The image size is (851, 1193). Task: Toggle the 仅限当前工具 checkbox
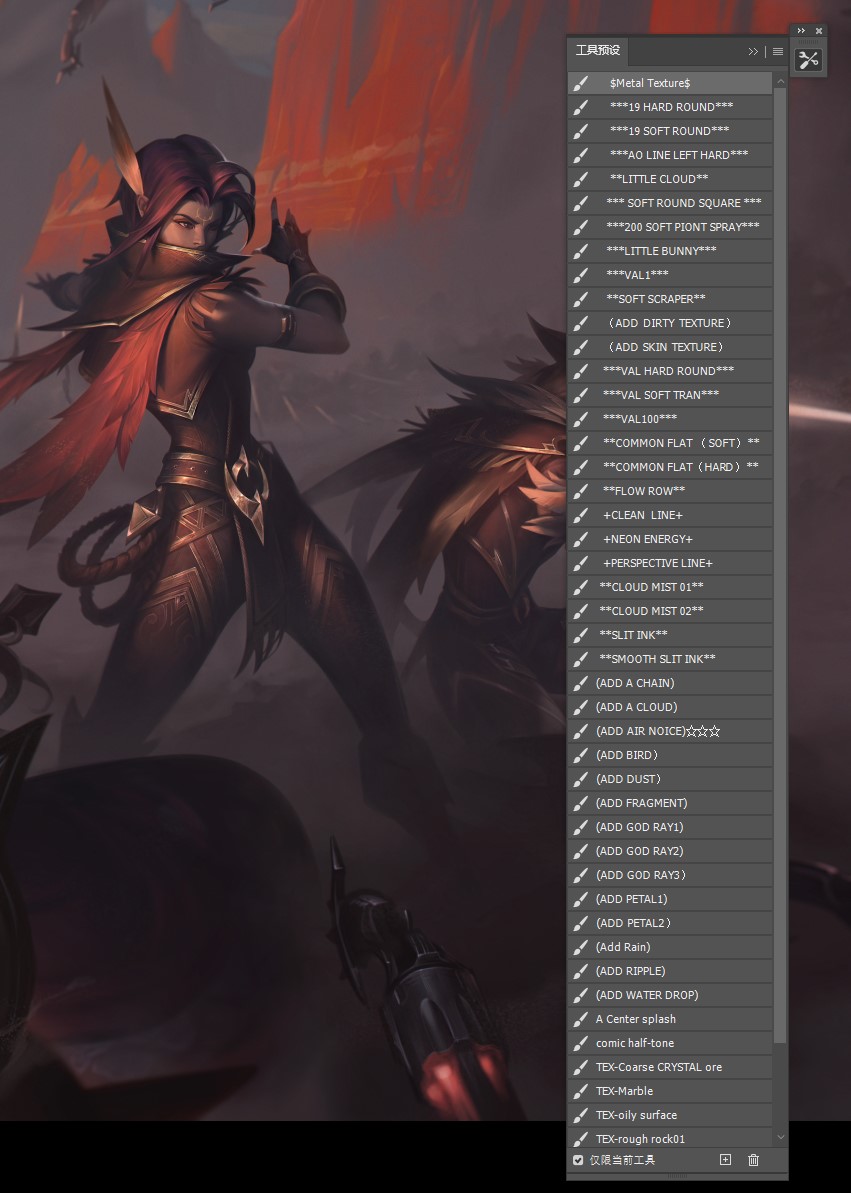(578, 1160)
